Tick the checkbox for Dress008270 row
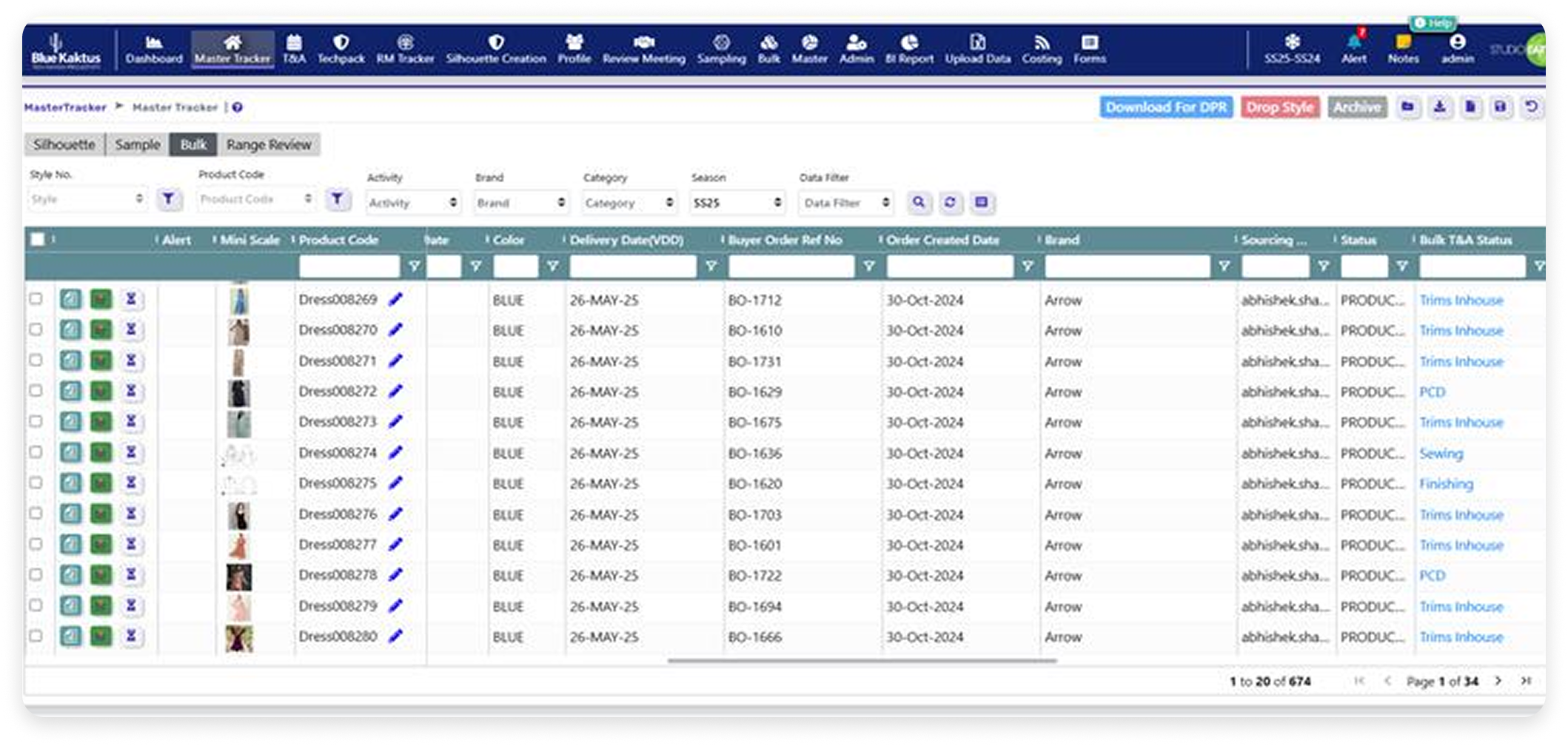This screenshot has width=1568, height=746. [36, 329]
